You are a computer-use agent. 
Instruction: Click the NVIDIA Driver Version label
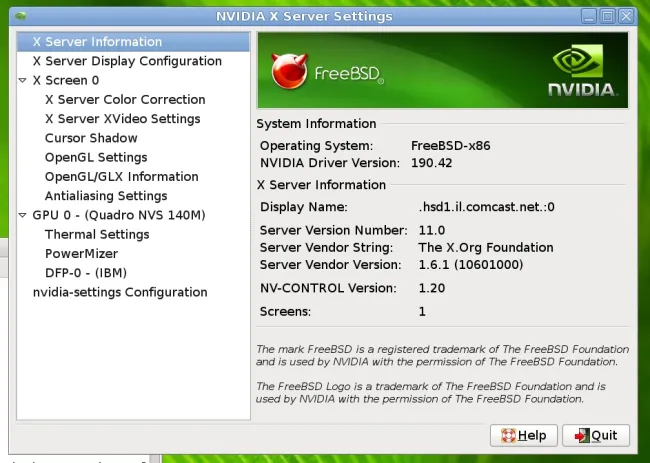(330, 163)
